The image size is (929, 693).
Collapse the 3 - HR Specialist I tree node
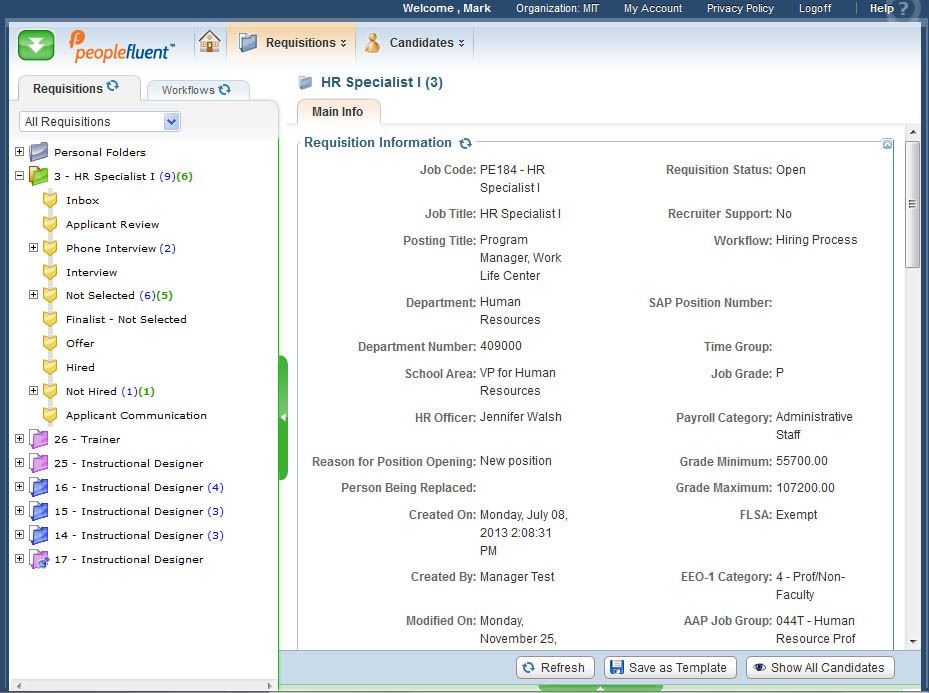(19, 176)
